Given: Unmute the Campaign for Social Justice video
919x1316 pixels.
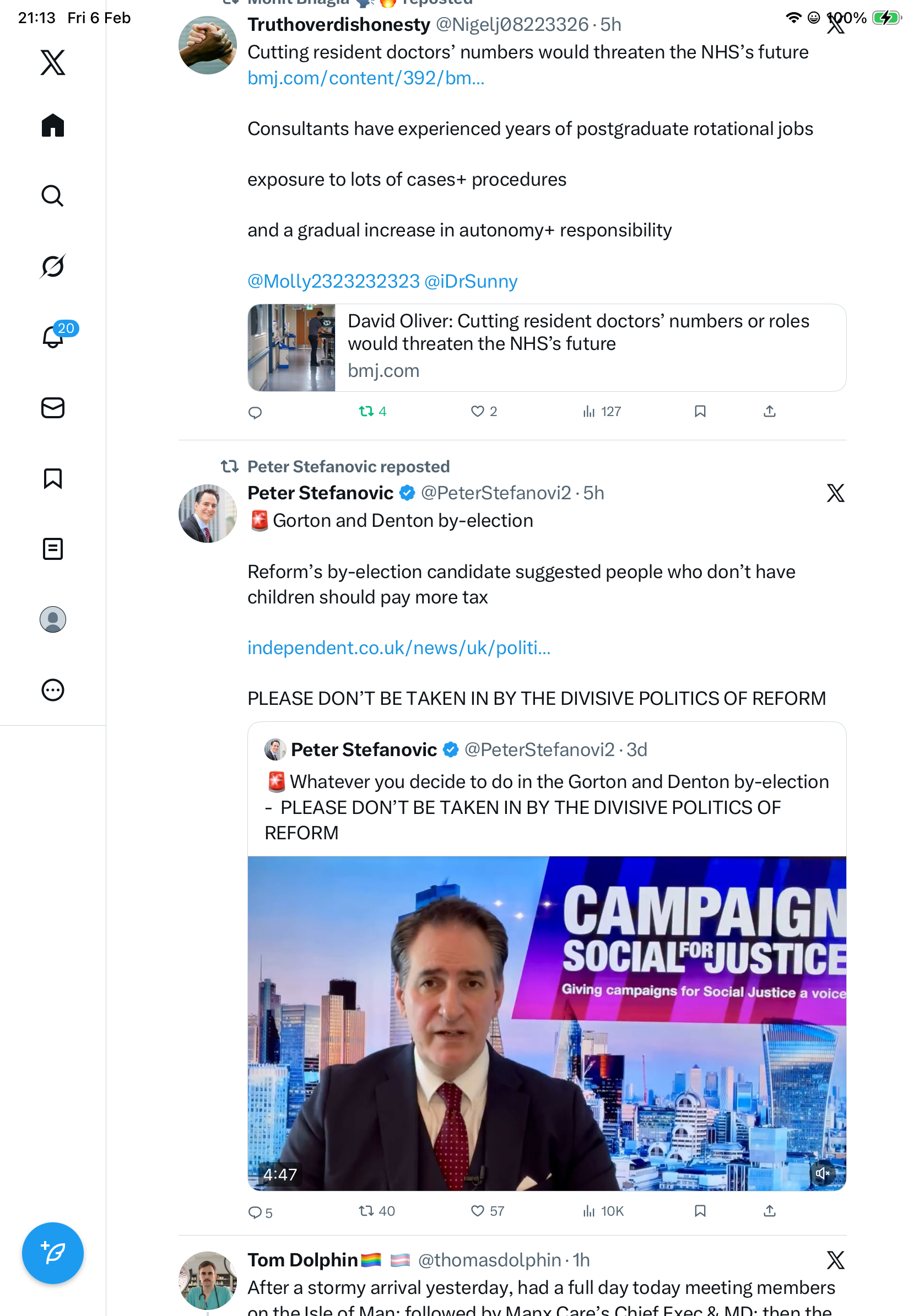Looking at the screenshot, I should [822, 1173].
